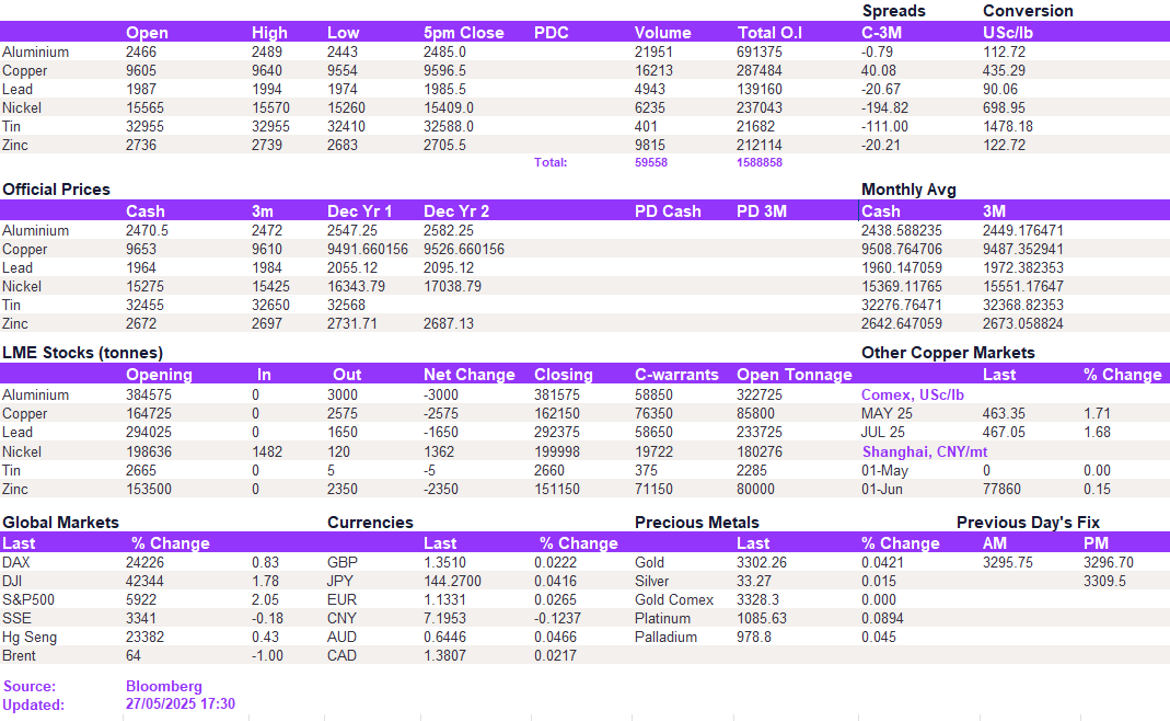This screenshot has width=1170, height=721.
Task: Click Tin C-warrants value 375
Action: point(646,471)
